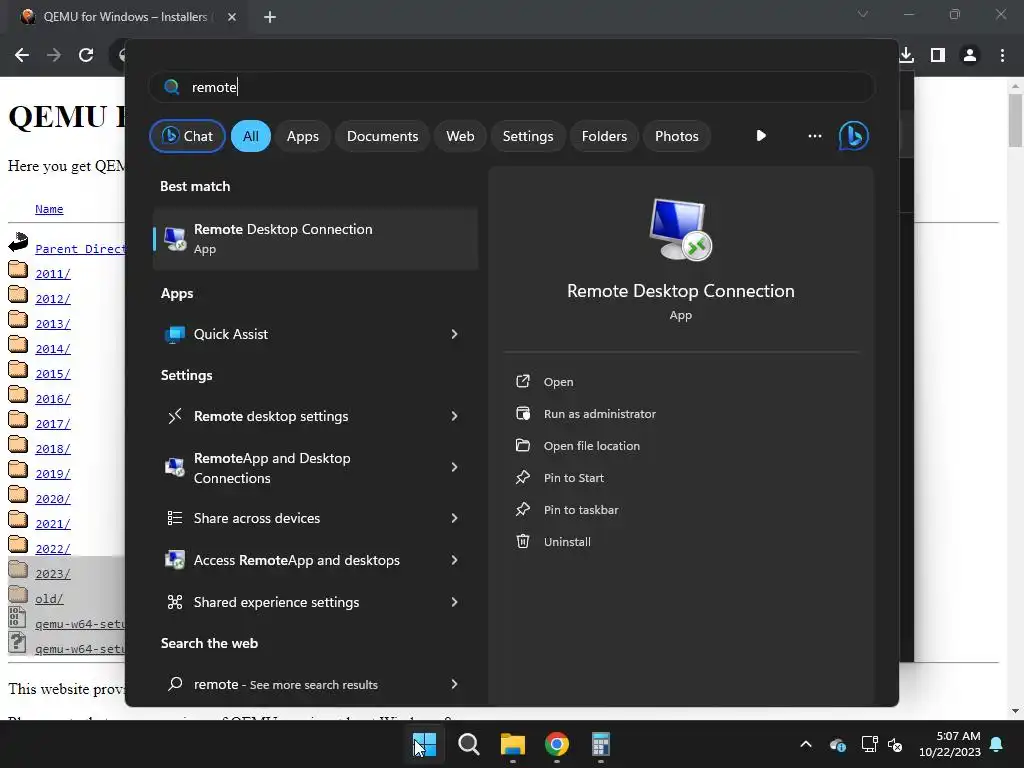Screen dimensions: 1024x768
Task: Expand Quick Assist result chevron
Action: pyautogui.click(x=455, y=334)
